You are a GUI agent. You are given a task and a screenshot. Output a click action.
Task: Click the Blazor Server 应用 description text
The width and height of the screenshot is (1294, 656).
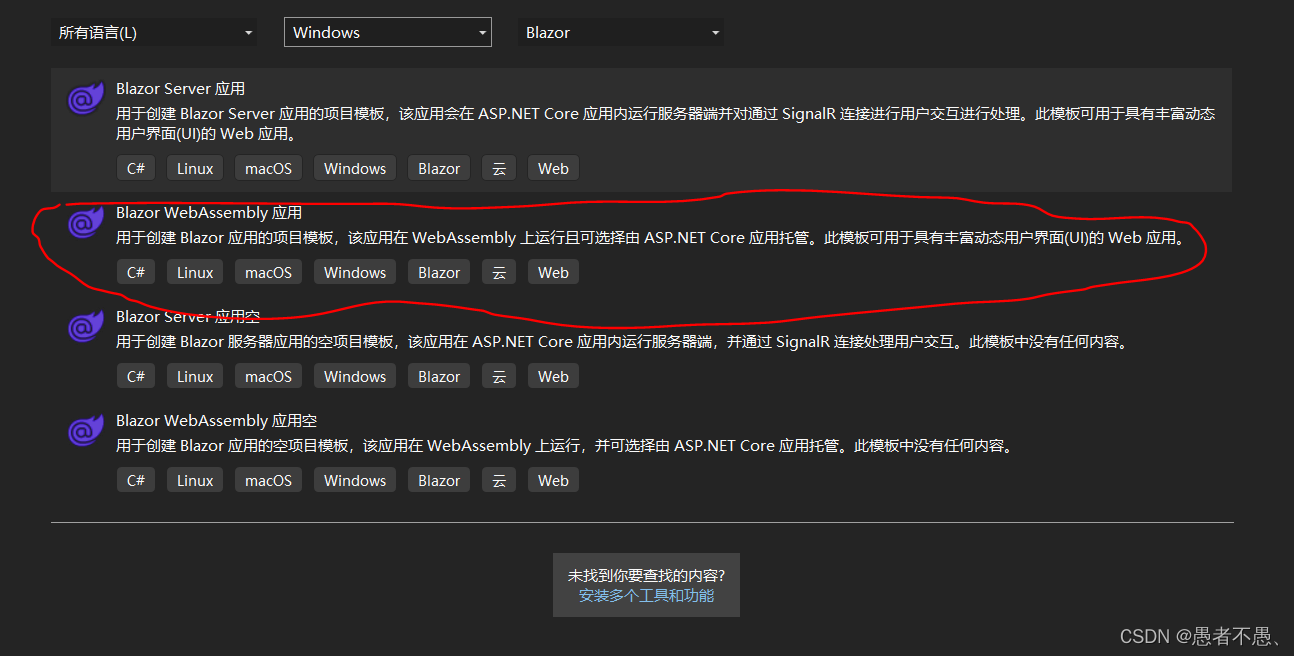666,124
